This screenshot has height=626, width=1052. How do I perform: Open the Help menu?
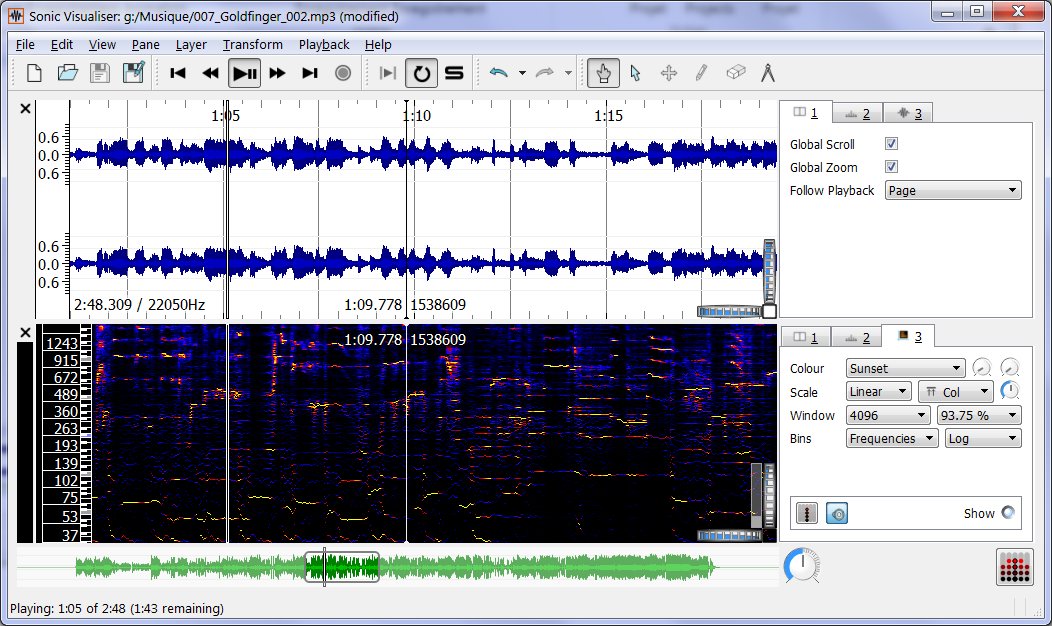(x=378, y=44)
